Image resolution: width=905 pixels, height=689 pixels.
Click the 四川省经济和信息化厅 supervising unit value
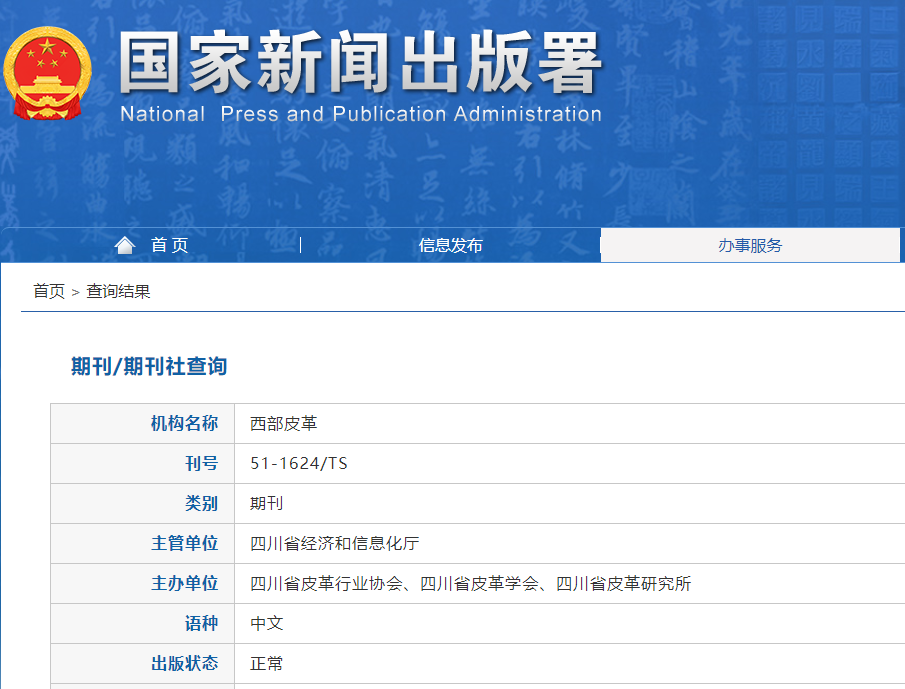(334, 543)
